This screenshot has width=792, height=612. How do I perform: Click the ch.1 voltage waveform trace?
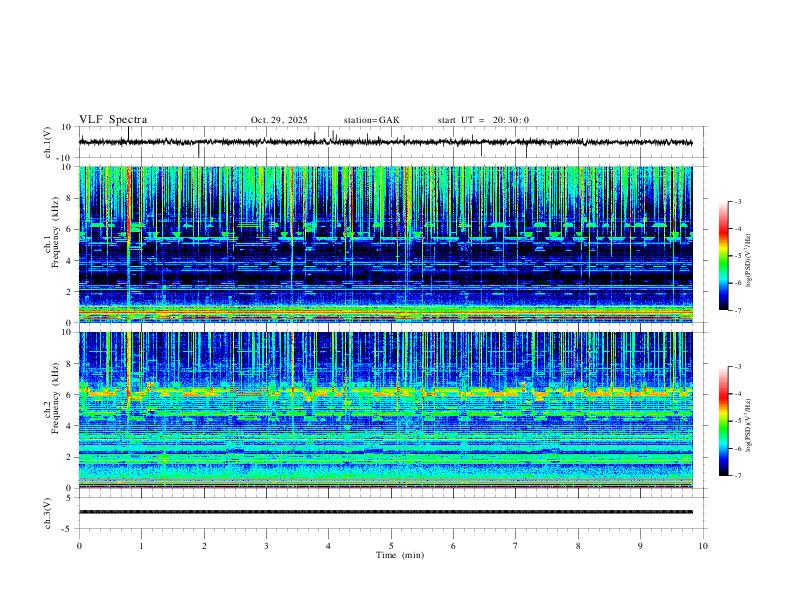[386, 142]
